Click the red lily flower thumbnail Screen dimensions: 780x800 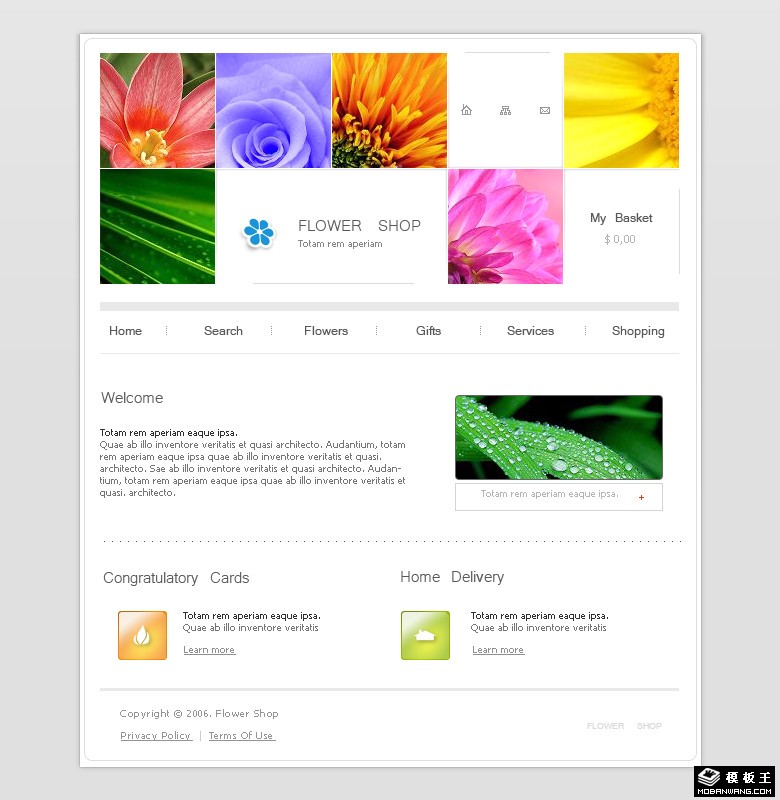pos(158,110)
